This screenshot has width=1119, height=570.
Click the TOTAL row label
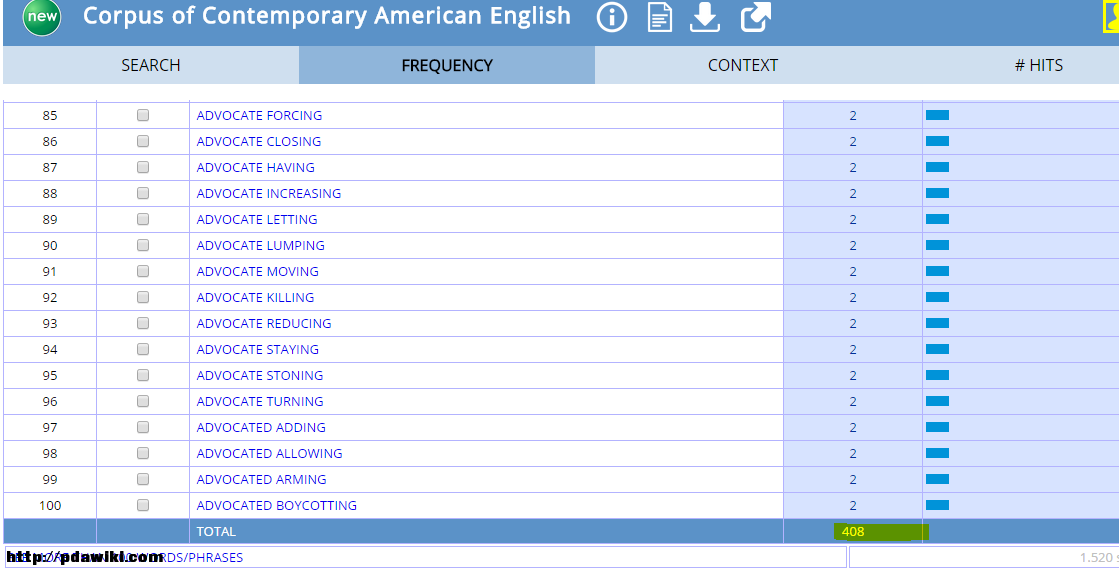click(x=216, y=531)
